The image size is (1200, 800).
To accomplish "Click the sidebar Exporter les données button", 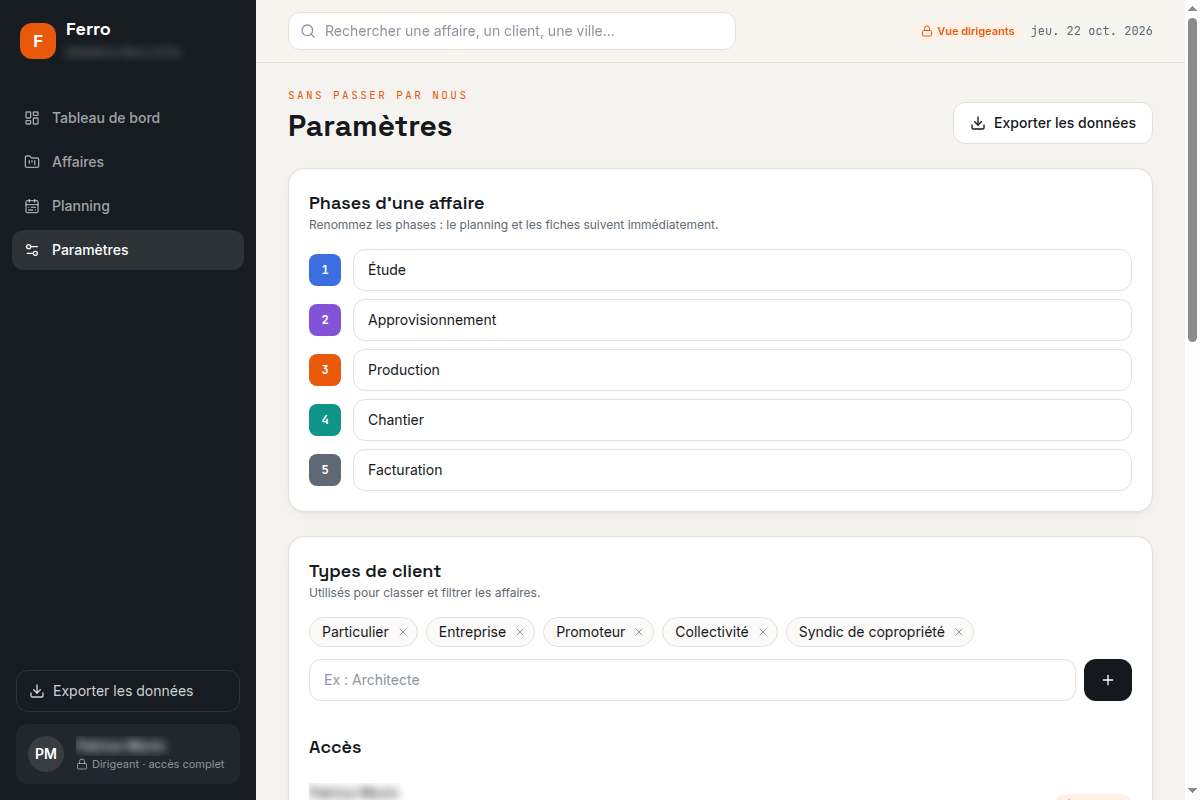I will coord(128,691).
